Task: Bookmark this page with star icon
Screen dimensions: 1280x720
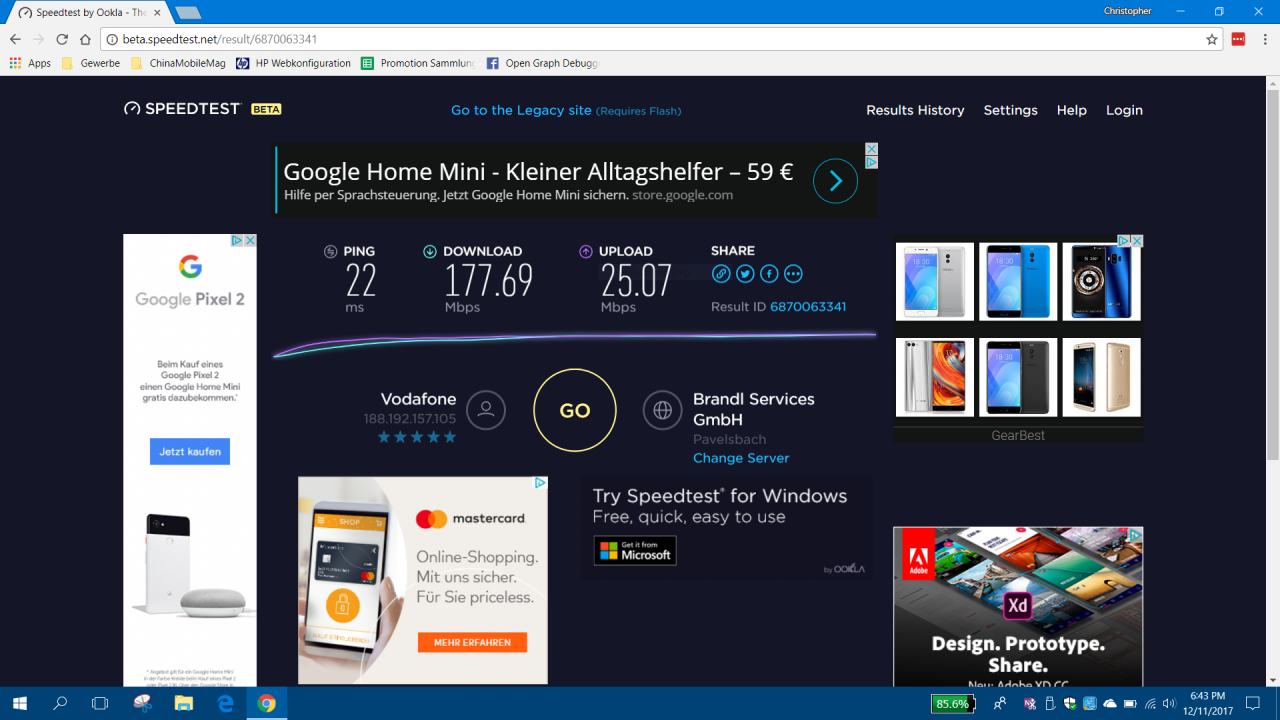Action: (x=1212, y=39)
